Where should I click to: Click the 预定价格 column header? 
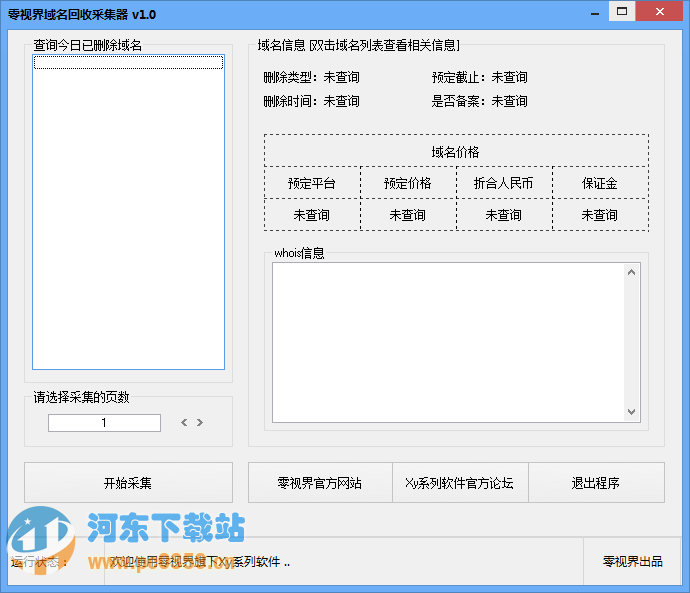[408, 183]
